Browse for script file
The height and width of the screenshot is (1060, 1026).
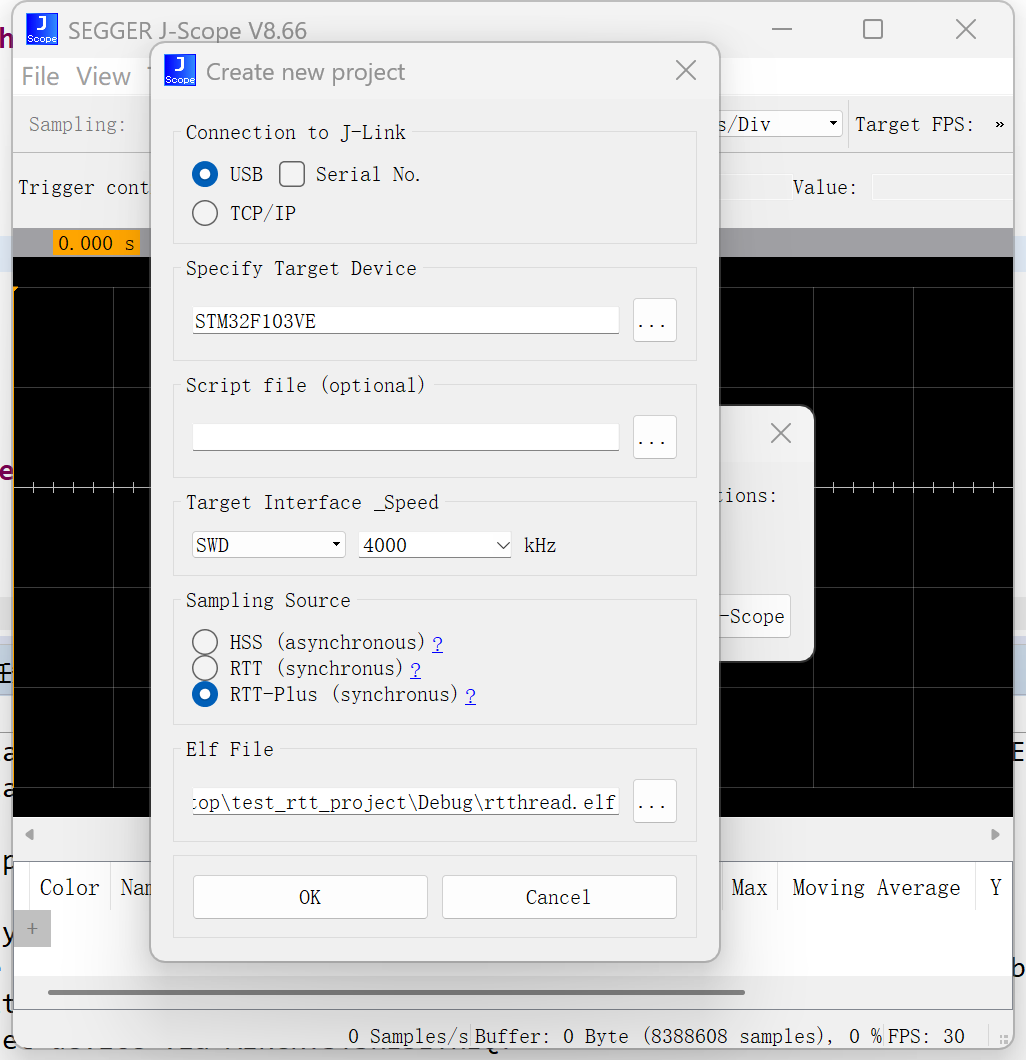(x=654, y=437)
